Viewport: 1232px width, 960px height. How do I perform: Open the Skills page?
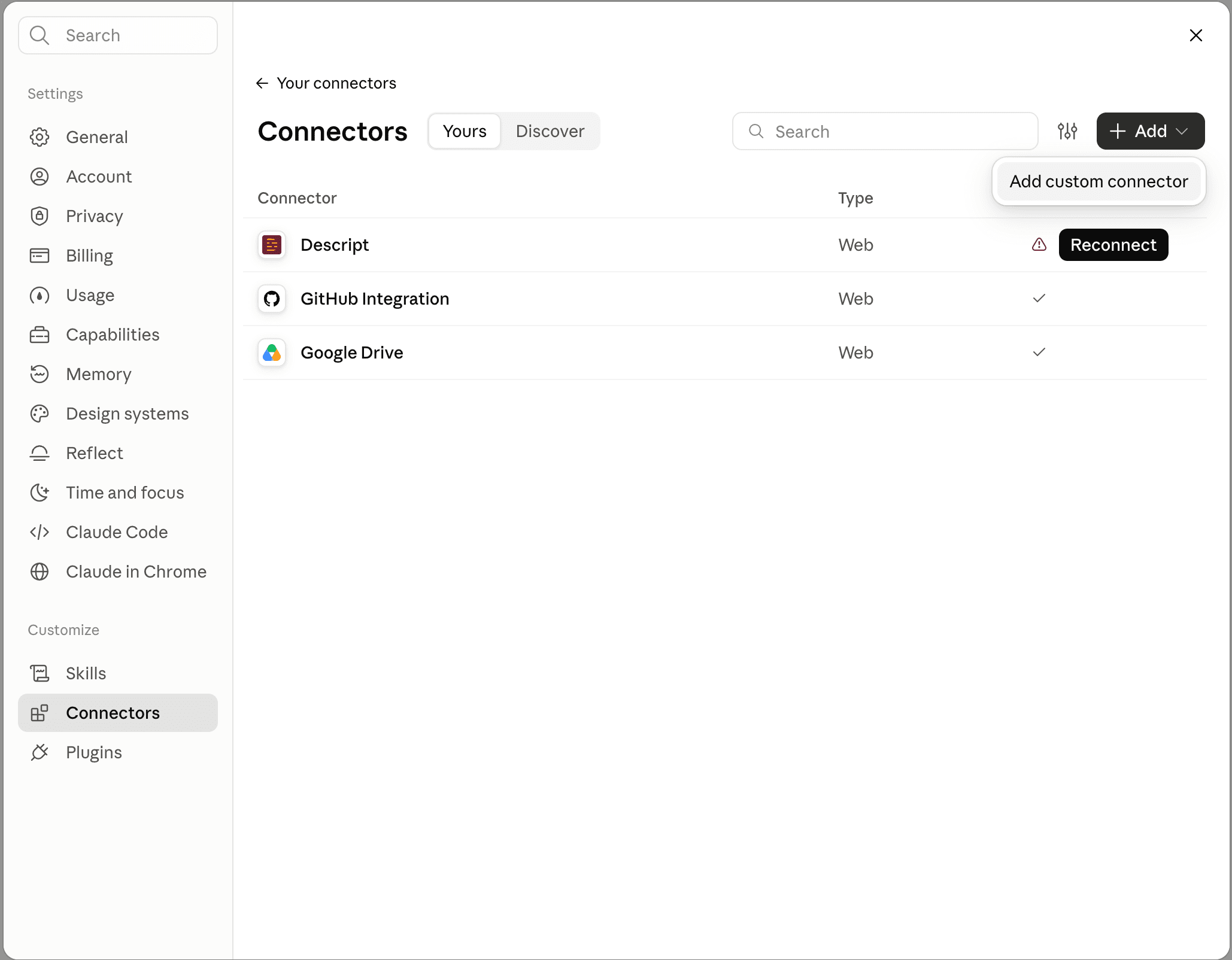click(x=118, y=673)
